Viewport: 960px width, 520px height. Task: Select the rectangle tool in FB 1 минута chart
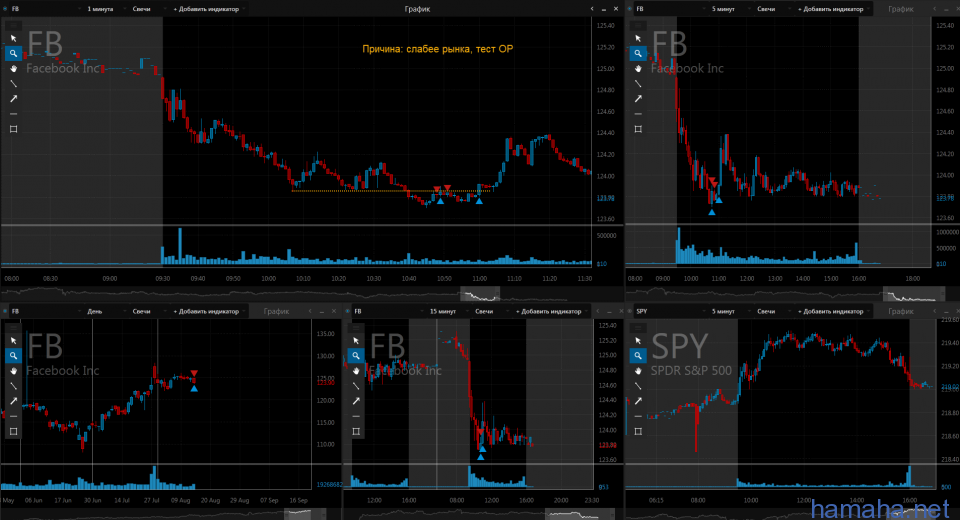click(x=13, y=129)
